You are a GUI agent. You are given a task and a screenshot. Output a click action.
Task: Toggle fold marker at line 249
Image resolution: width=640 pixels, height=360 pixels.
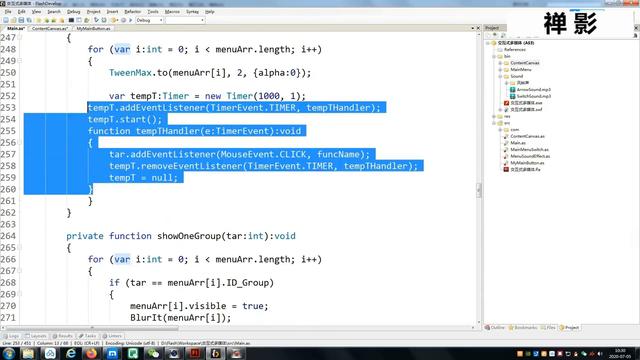point(20,61)
